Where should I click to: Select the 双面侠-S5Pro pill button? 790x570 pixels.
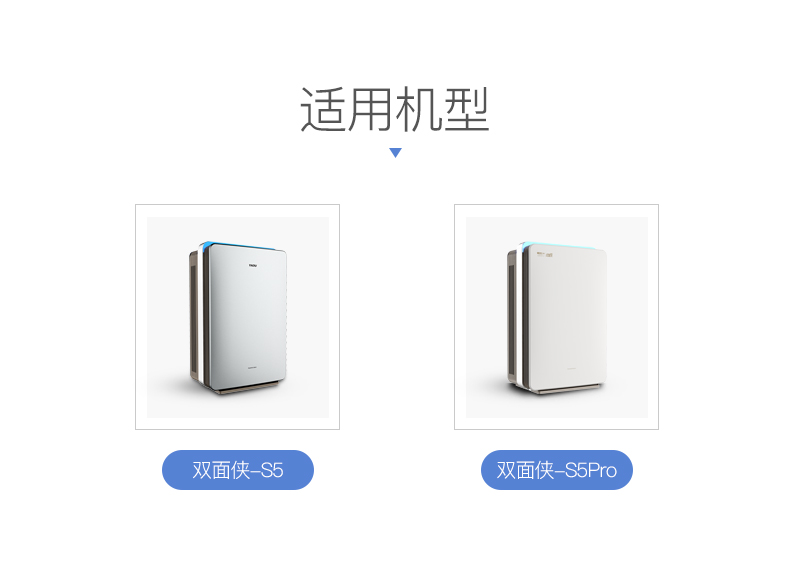coord(557,470)
